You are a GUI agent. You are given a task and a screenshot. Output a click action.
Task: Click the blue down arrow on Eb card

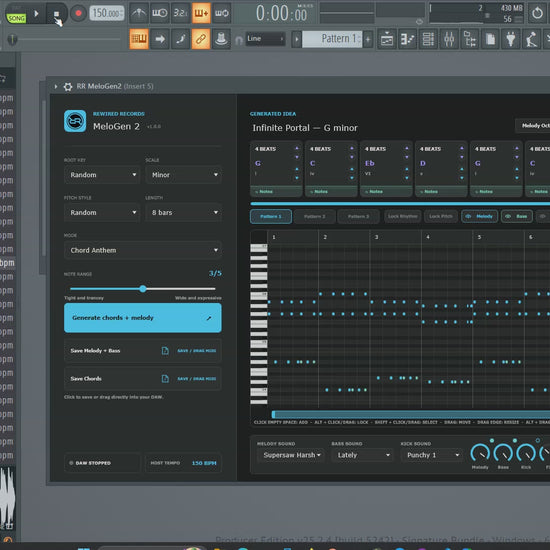pyautogui.click(x=407, y=178)
